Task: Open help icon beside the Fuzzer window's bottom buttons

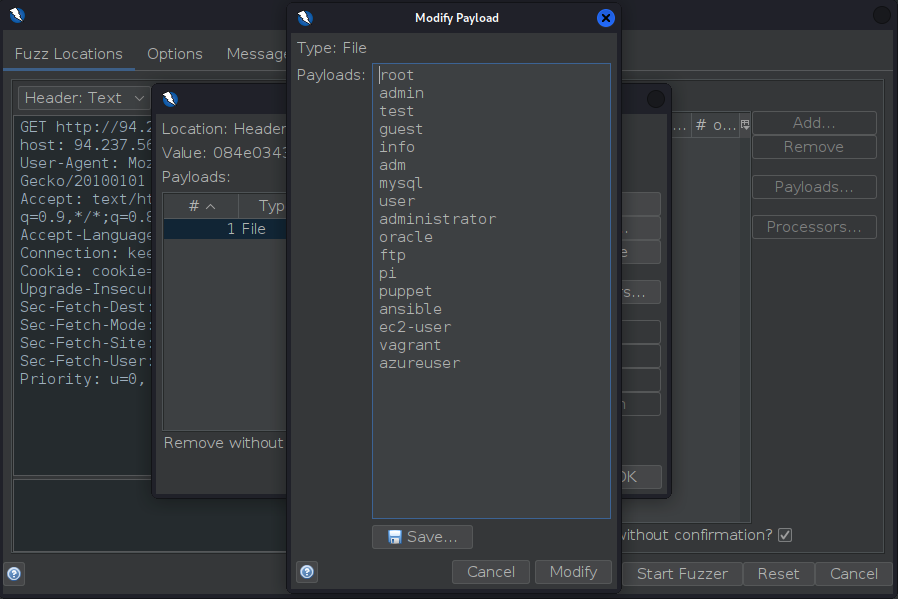Action: [x=14, y=574]
